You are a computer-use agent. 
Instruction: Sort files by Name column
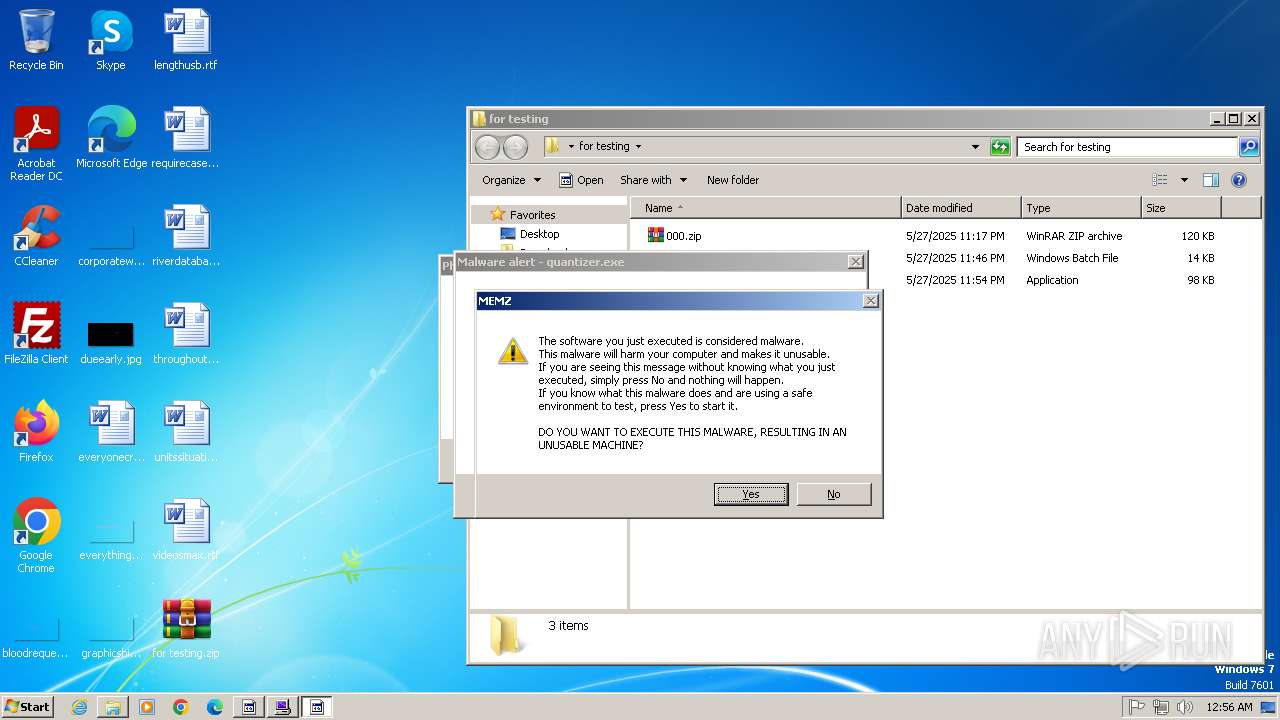pyautogui.click(x=766, y=208)
